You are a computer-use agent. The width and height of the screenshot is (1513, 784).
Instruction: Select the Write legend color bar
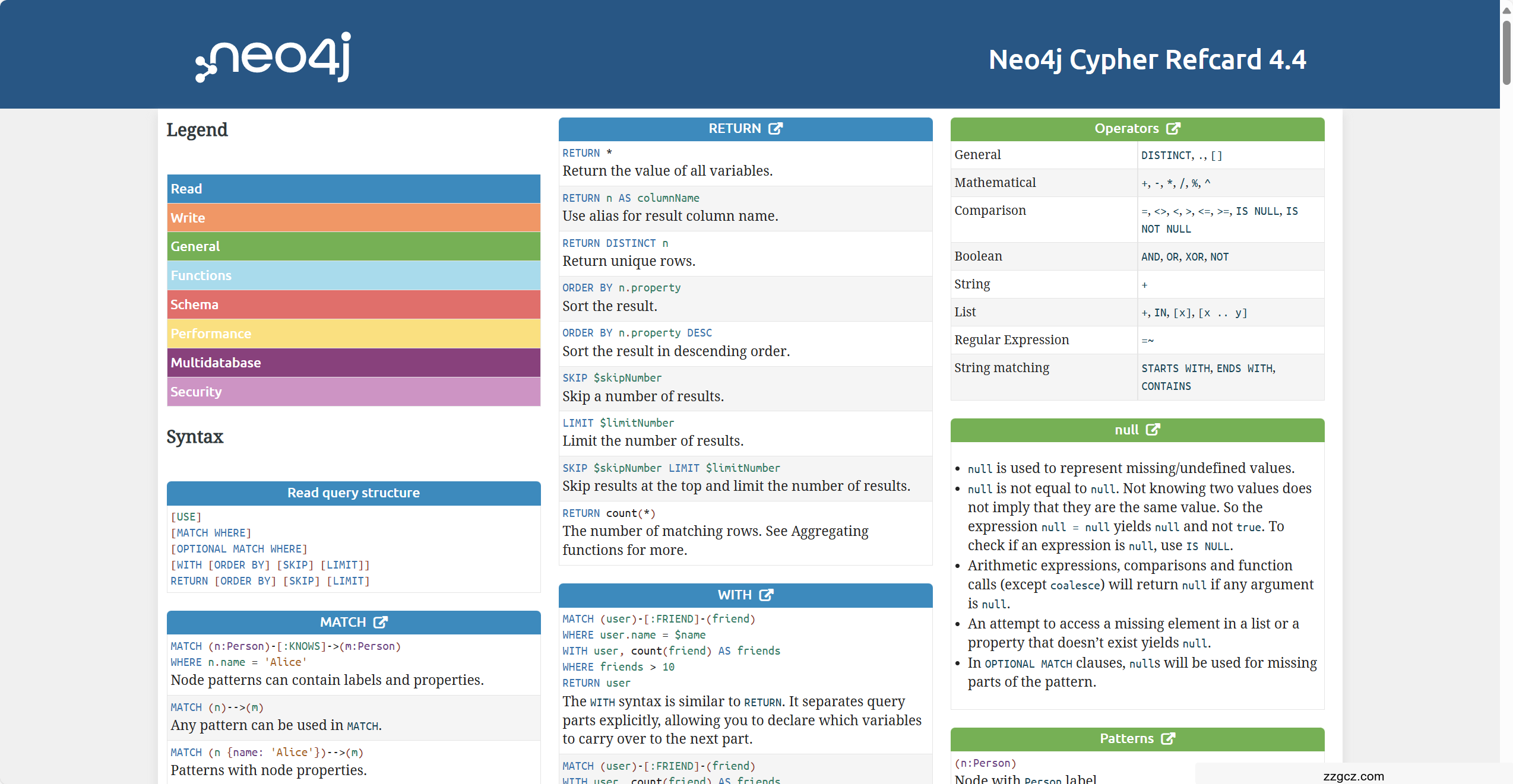(353, 218)
